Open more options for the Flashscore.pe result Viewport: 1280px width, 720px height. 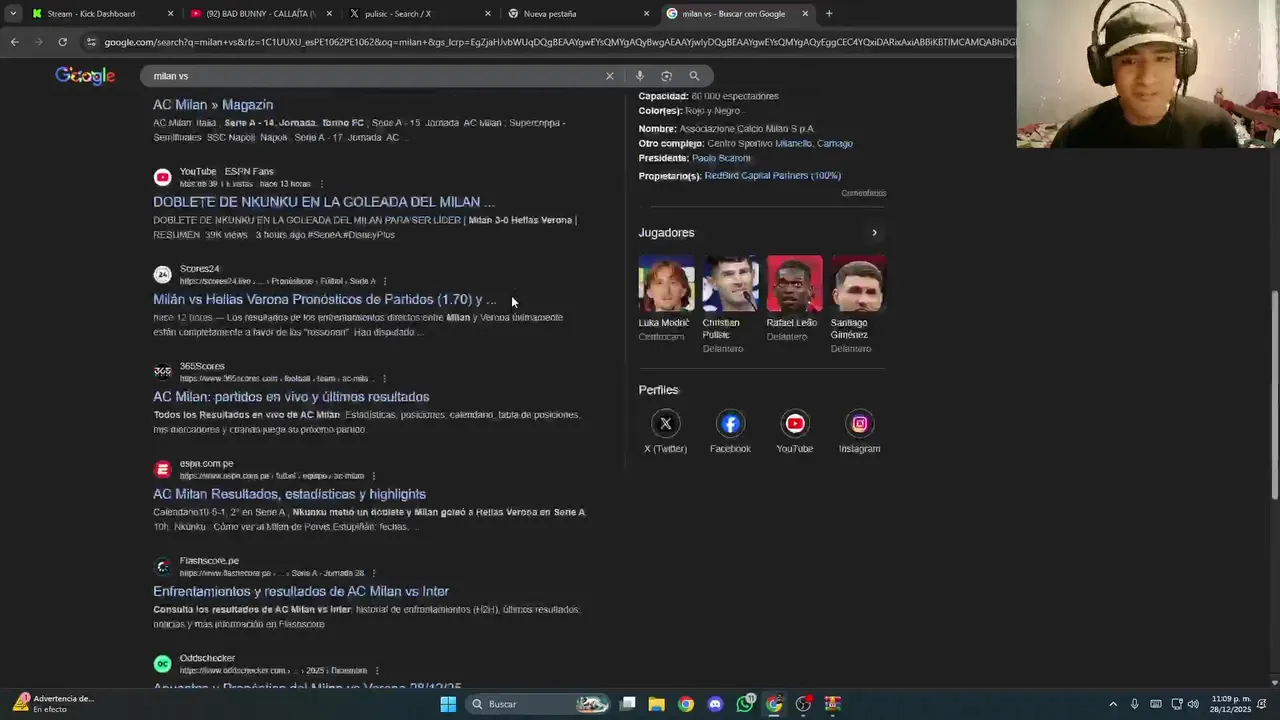click(374, 574)
